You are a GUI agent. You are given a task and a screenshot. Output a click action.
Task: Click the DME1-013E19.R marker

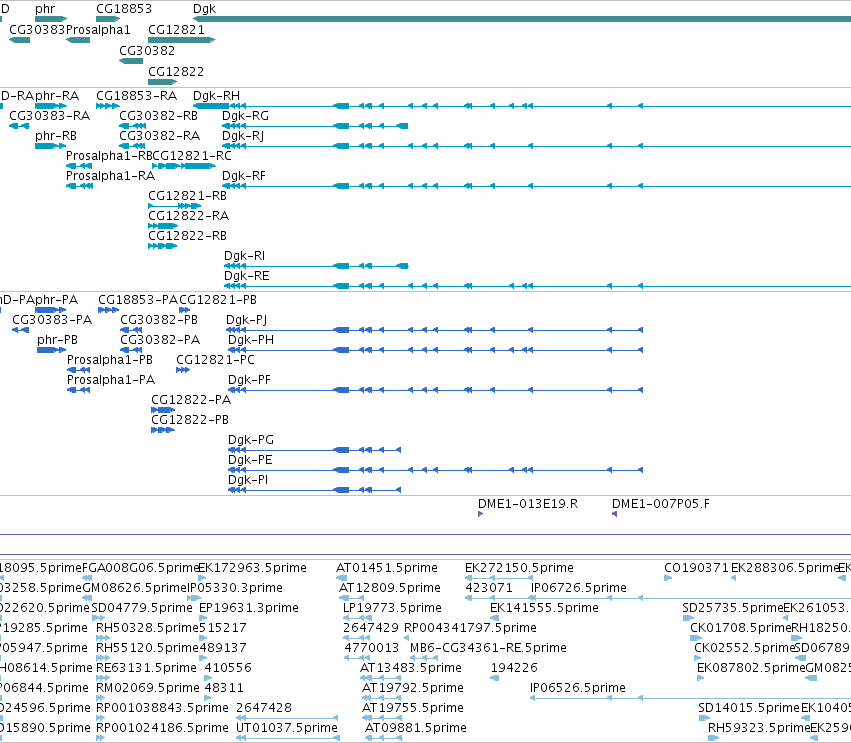point(480,514)
